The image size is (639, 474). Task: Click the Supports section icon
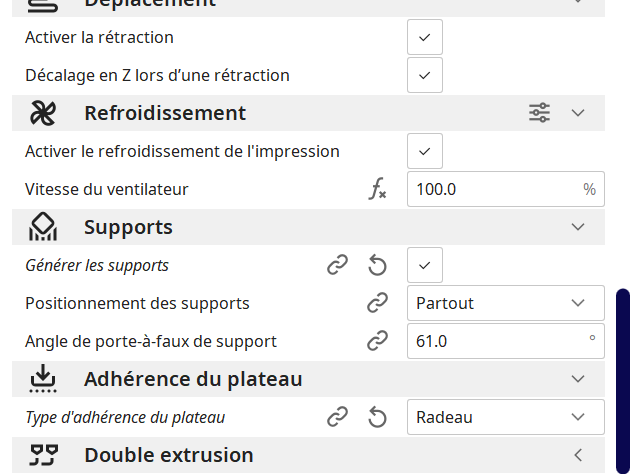pyautogui.click(x=43, y=228)
